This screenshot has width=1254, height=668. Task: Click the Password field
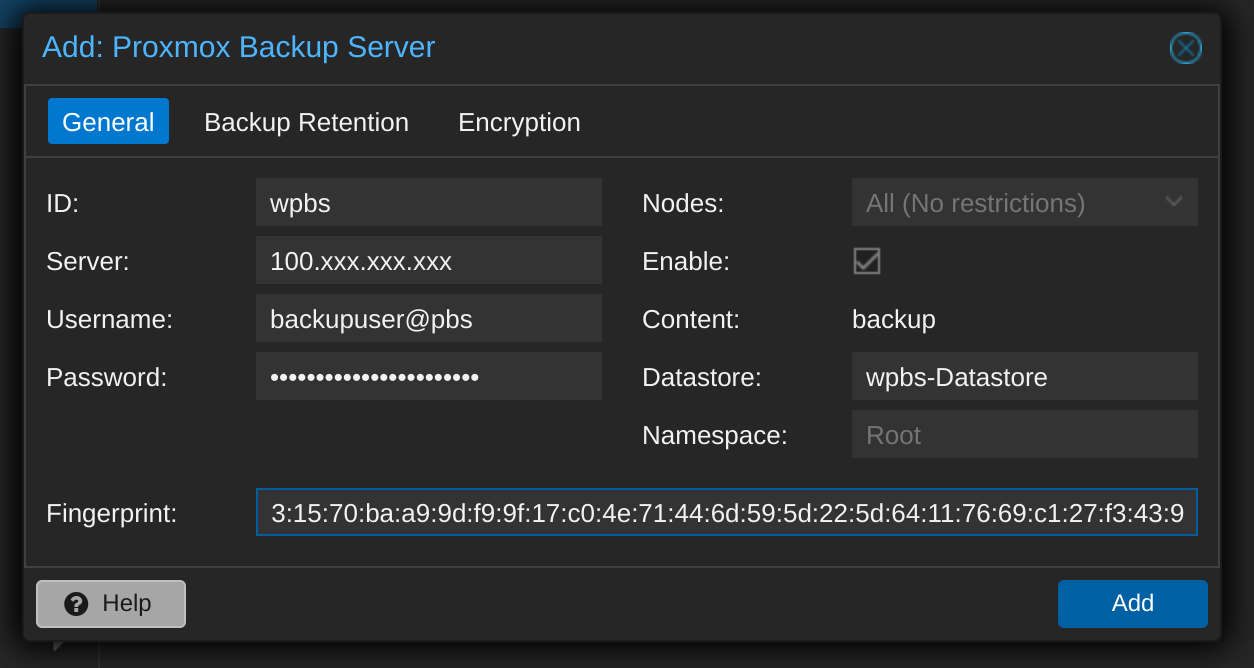pos(429,377)
